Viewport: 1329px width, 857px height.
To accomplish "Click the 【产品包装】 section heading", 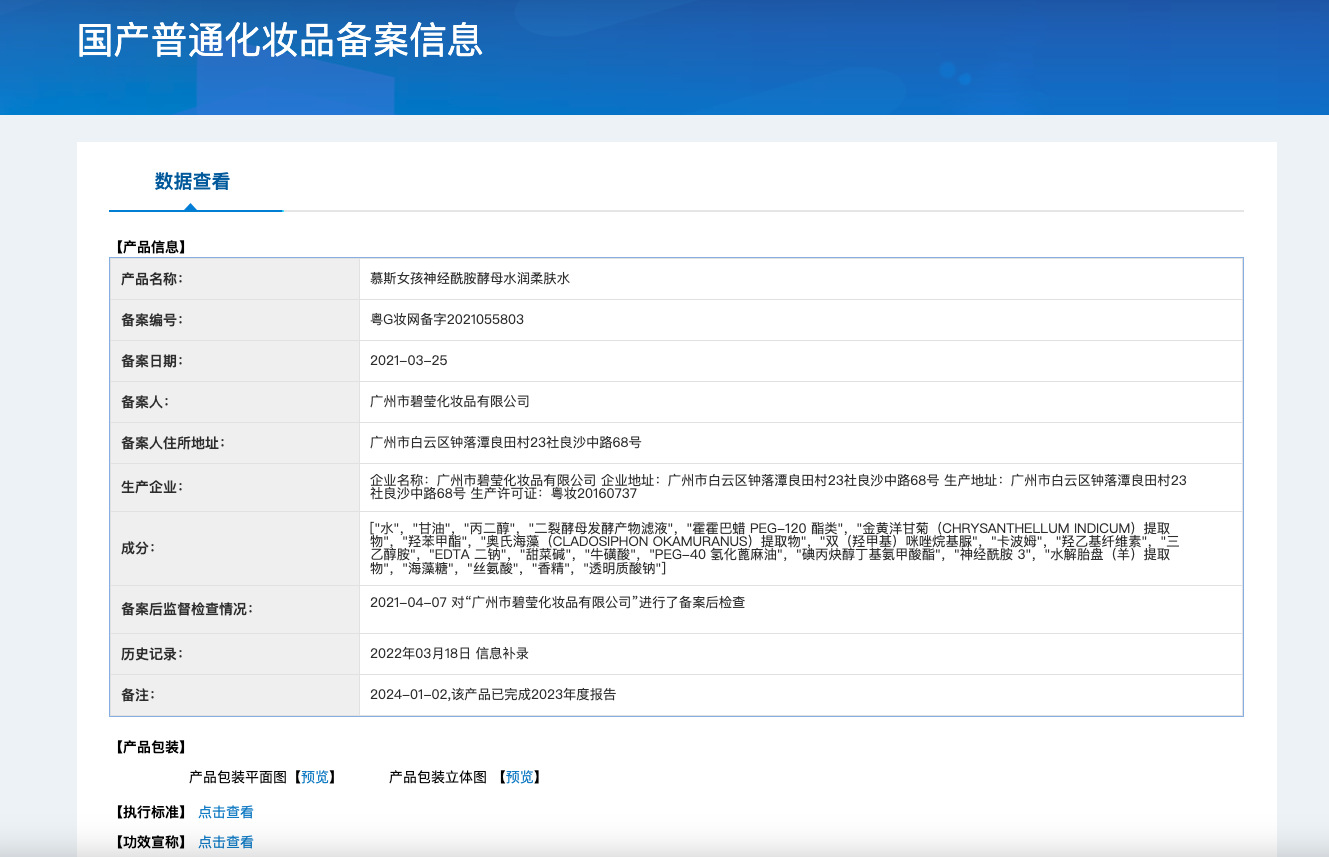I will [150, 747].
